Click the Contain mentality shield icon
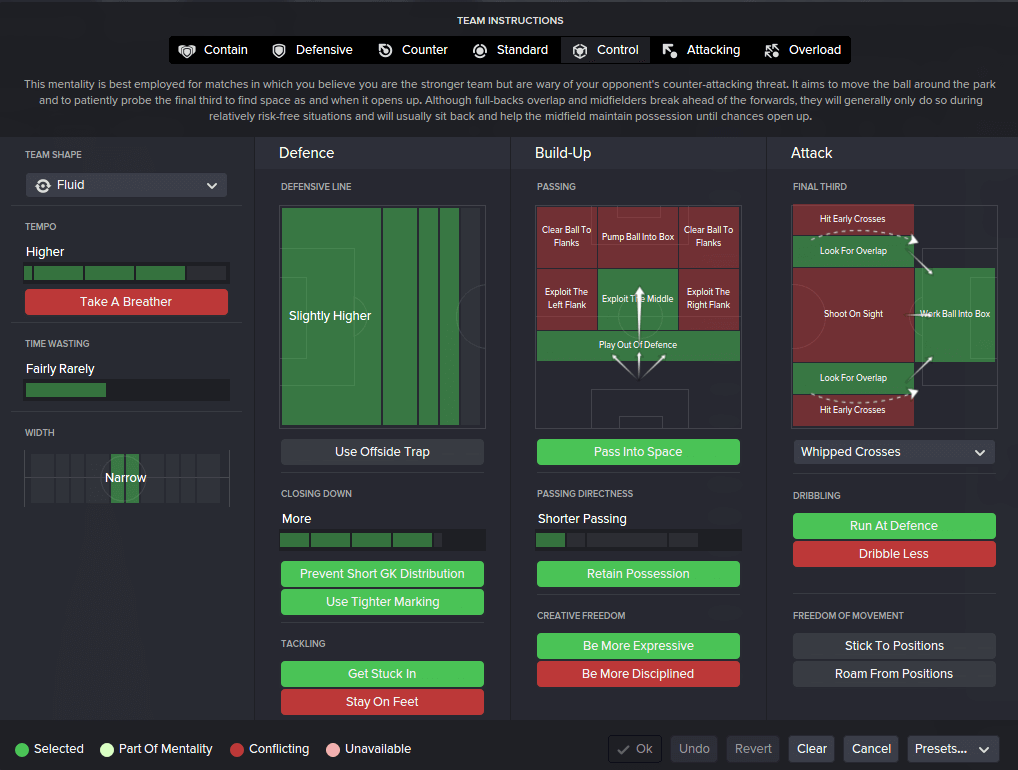Screen dimensions: 1018x770 [x=187, y=51]
